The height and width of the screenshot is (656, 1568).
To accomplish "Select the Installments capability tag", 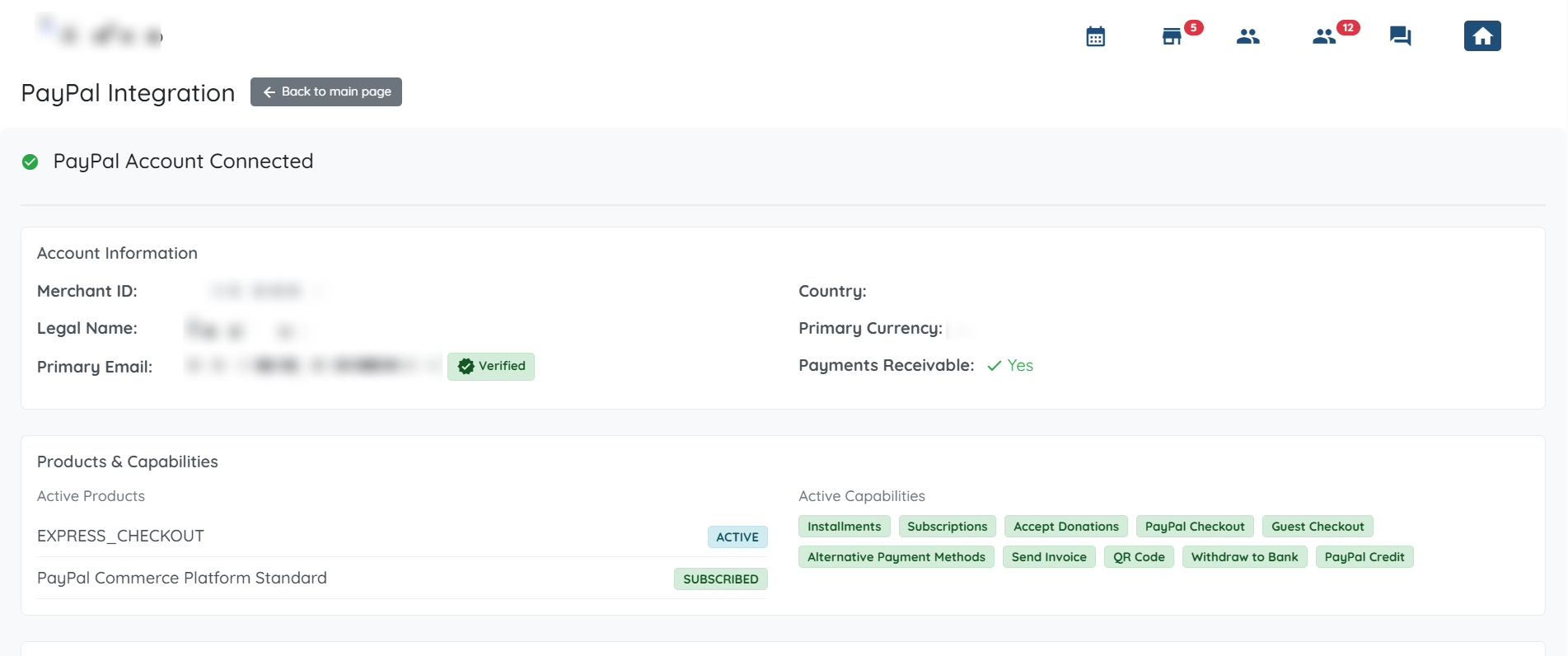I will pos(844,527).
